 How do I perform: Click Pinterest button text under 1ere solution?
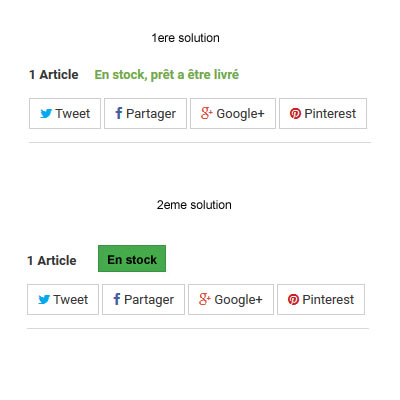(330, 114)
